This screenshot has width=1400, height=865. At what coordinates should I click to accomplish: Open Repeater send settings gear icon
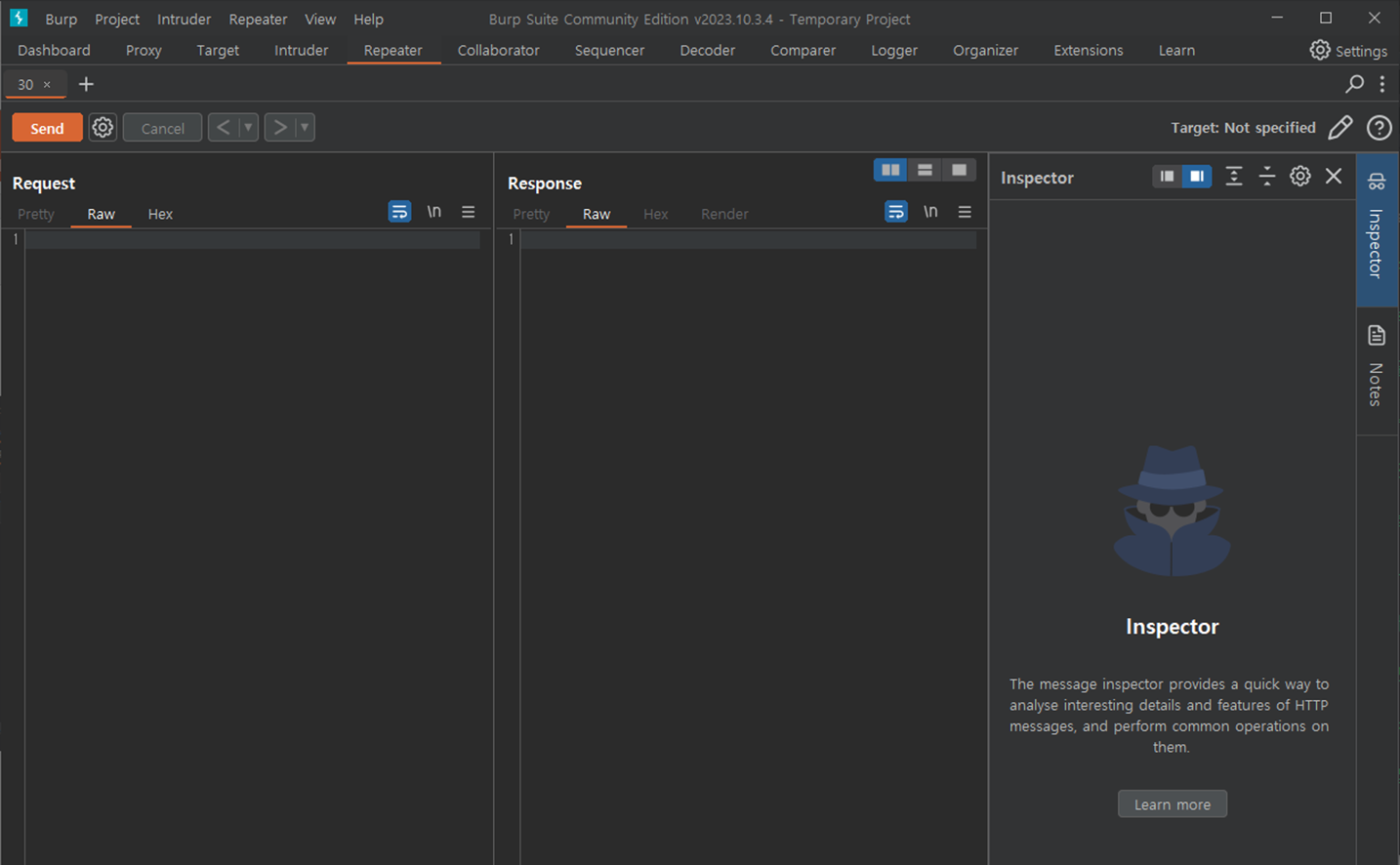(103, 127)
